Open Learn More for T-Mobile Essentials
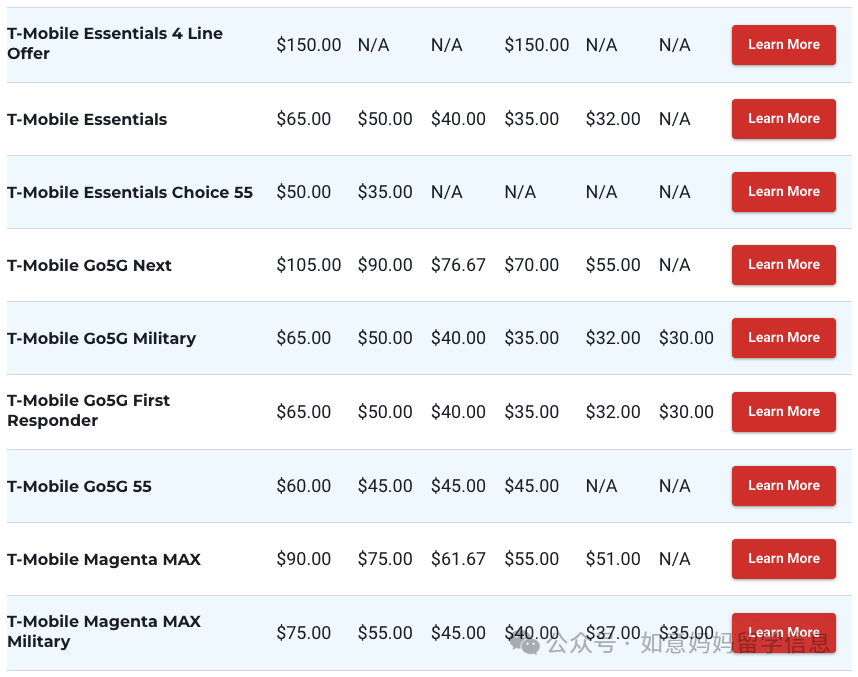 (784, 119)
